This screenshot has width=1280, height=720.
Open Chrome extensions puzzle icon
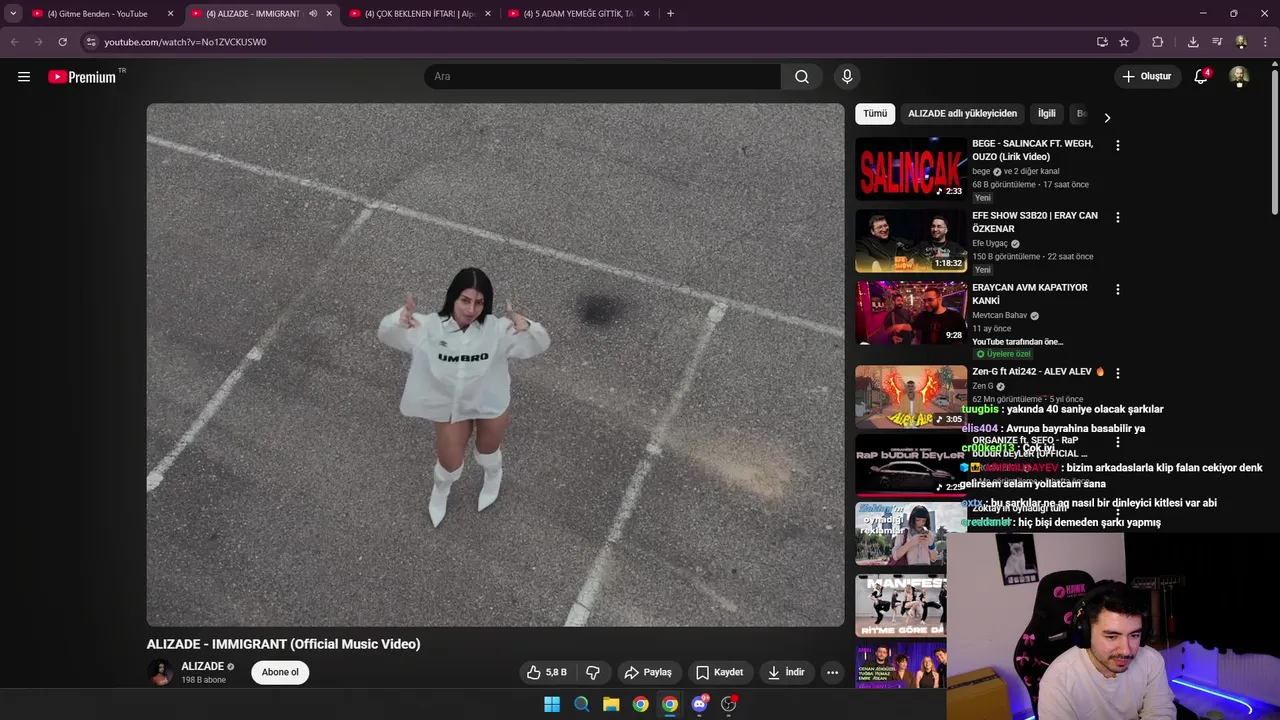pos(1158,42)
